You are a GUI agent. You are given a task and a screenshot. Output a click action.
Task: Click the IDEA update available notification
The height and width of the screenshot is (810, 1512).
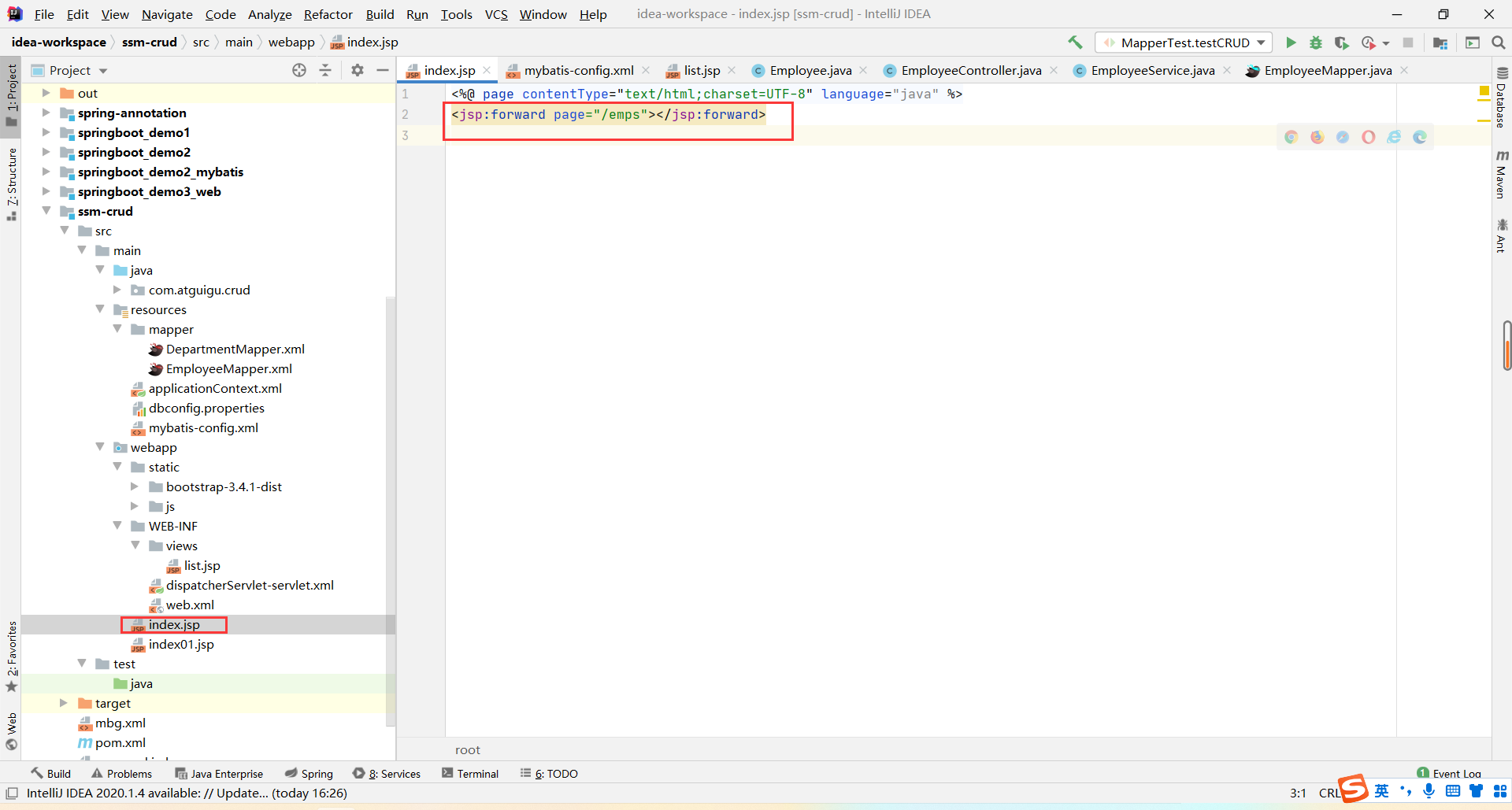click(x=187, y=793)
